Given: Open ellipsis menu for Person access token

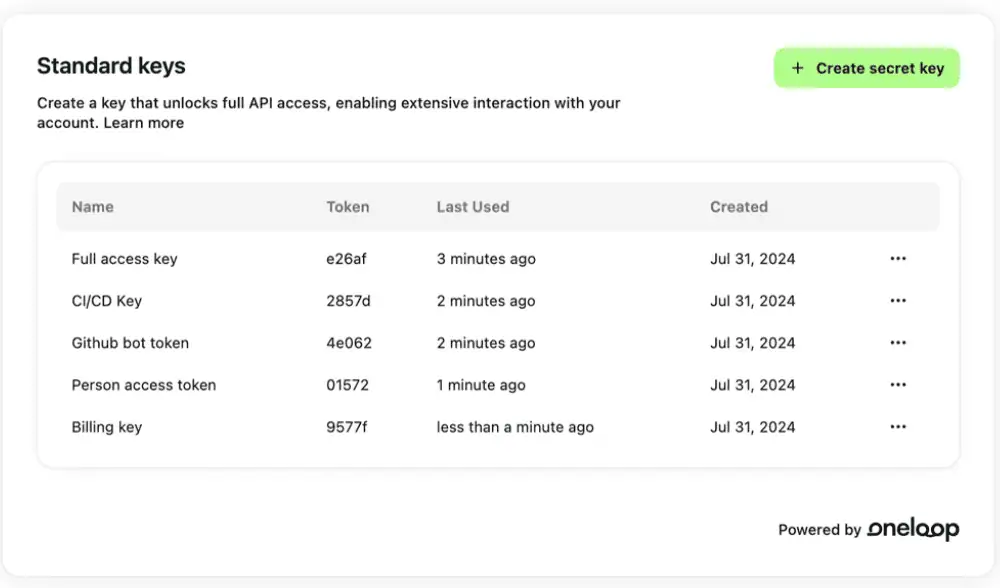Looking at the screenshot, I should coord(897,385).
